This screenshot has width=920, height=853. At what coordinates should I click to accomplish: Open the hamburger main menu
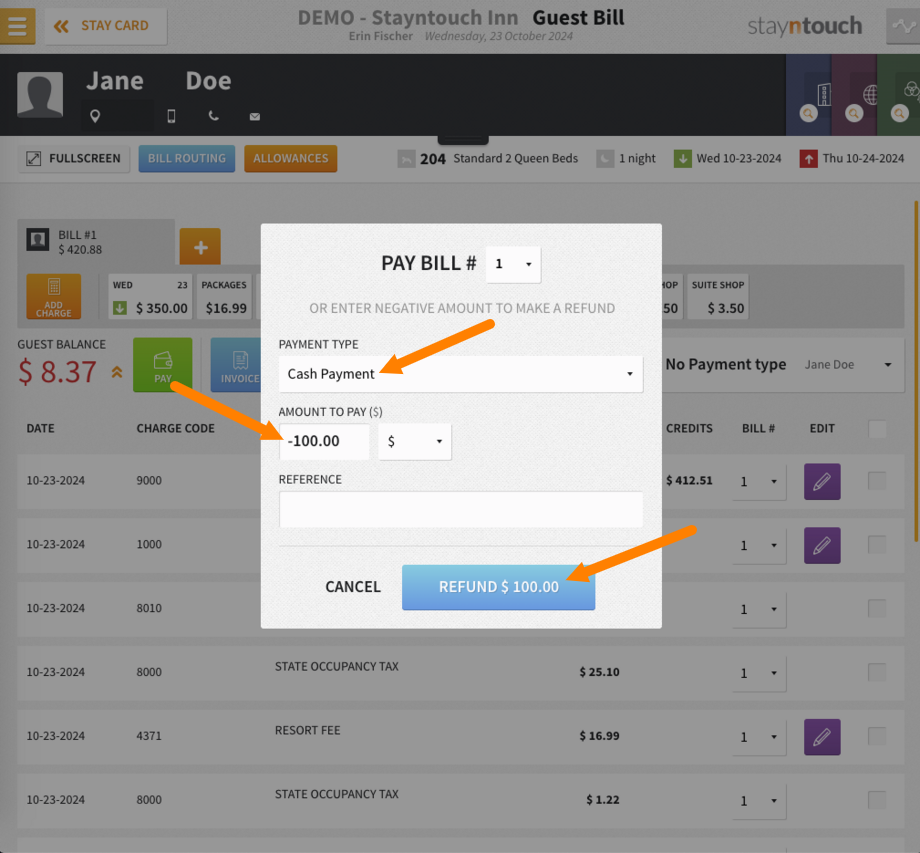point(17,26)
